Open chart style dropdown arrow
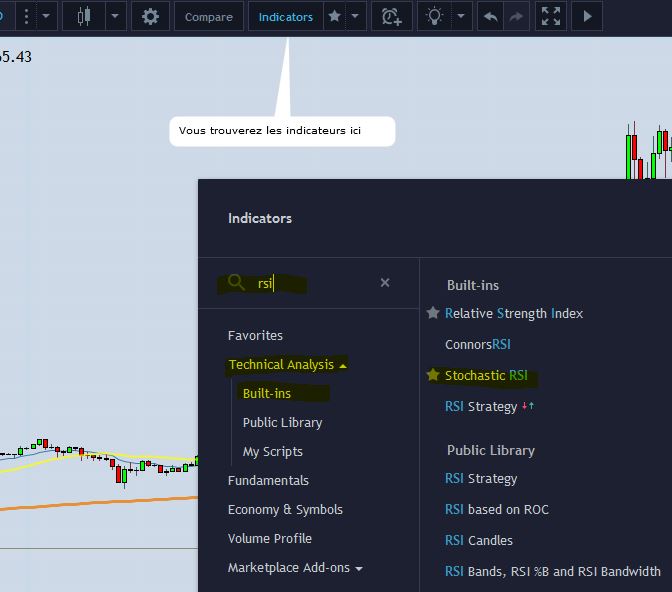The height and width of the screenshot is (592, 672). tap(116, 16)
